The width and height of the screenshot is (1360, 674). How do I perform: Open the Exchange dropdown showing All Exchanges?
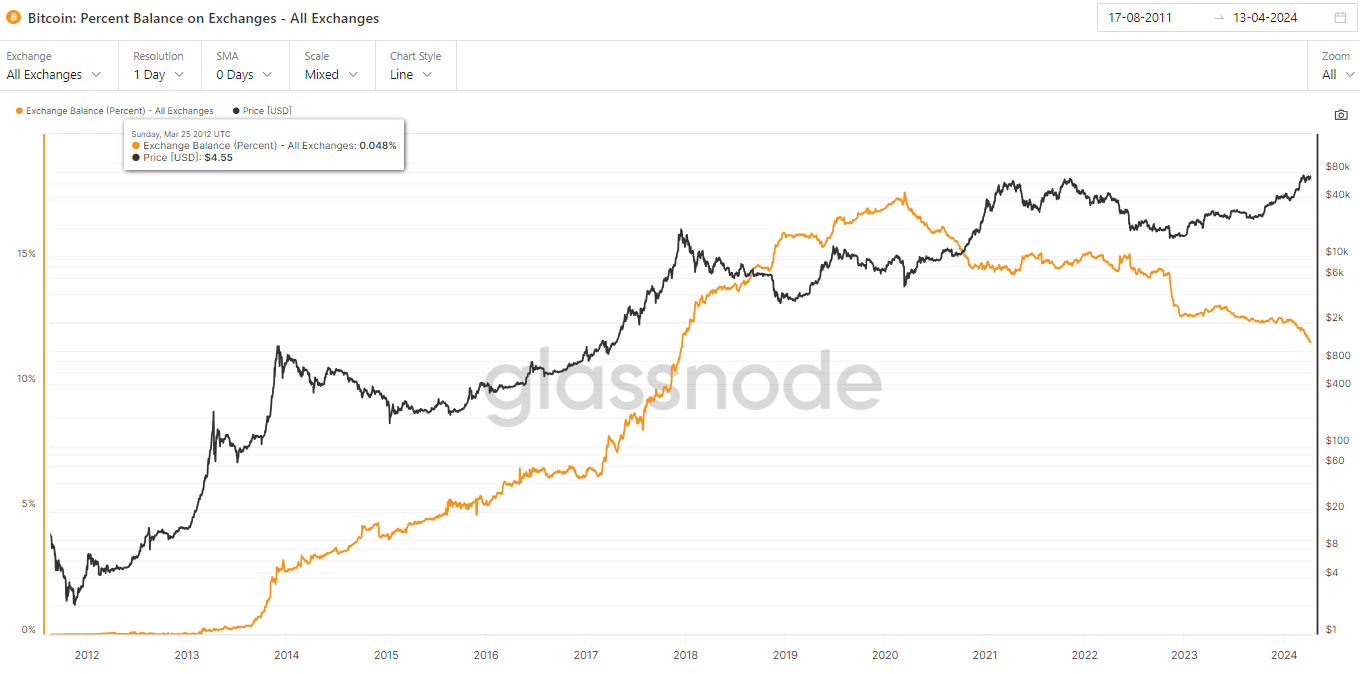pos(54,75)
